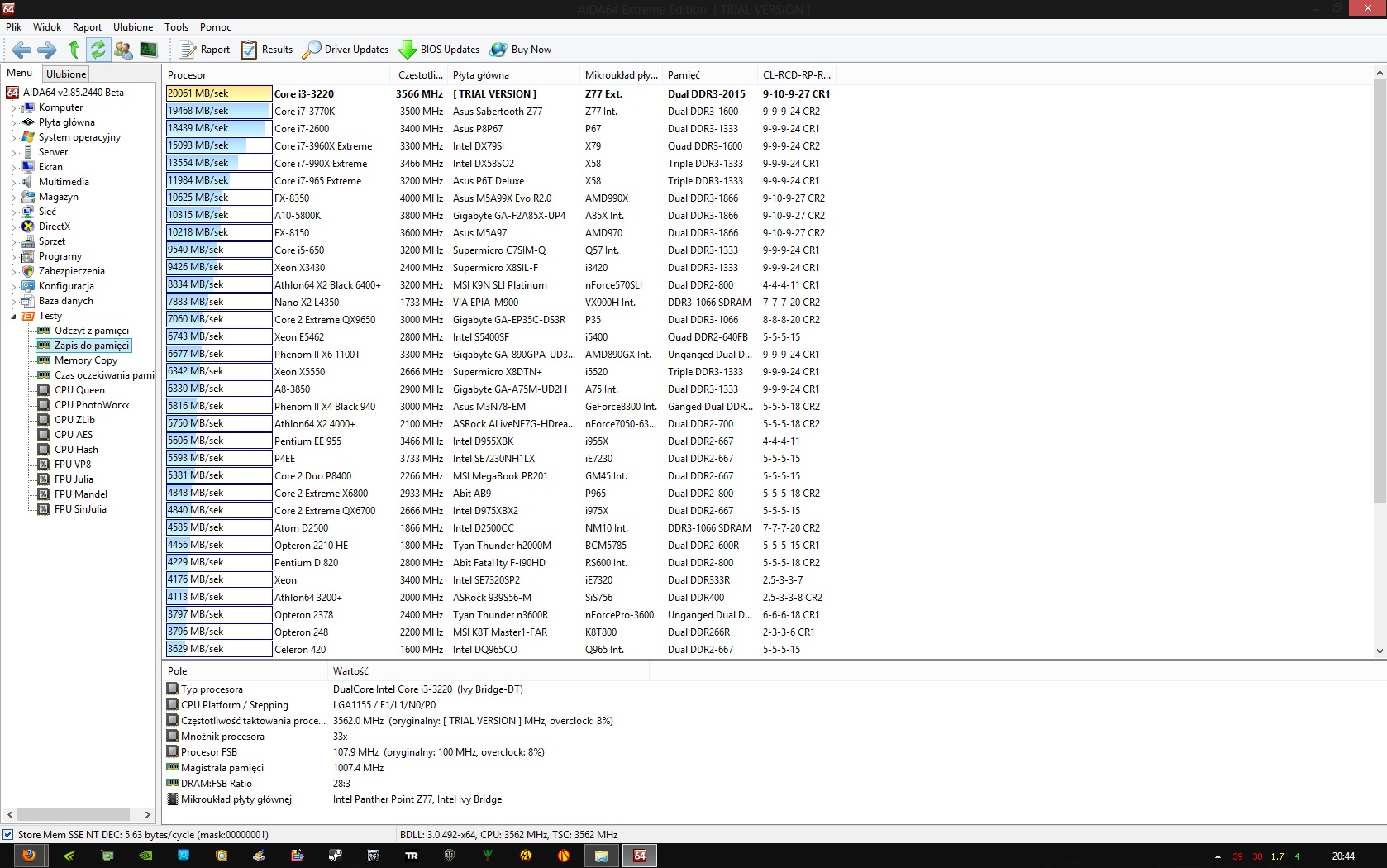Open Firefox from the taskbar
The width and height of the screenshot is (1387, 868).
click(x=29, y=856)
